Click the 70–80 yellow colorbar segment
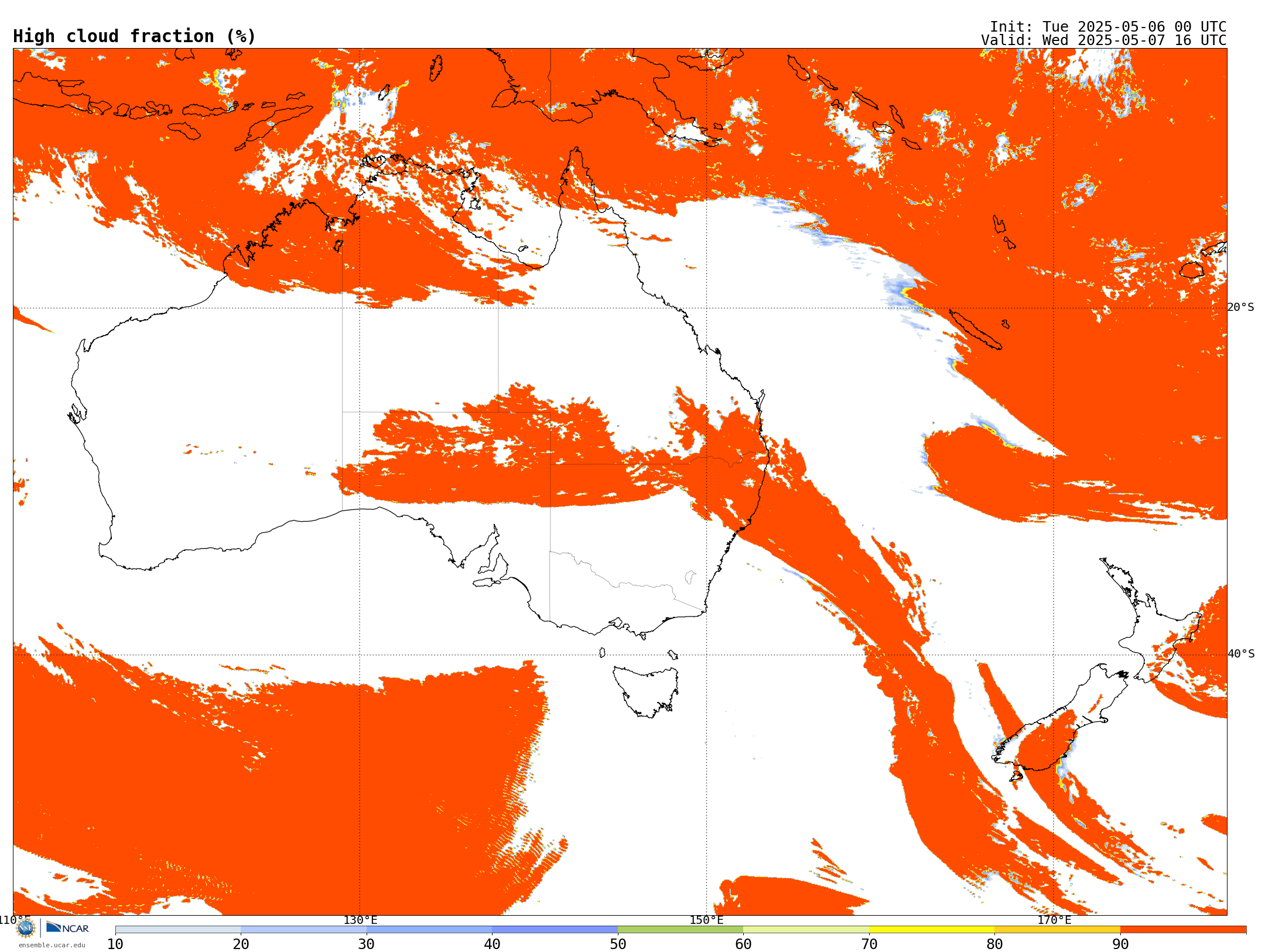The height and width of the screenshot is (952, 1265). [x=932, y=930]
